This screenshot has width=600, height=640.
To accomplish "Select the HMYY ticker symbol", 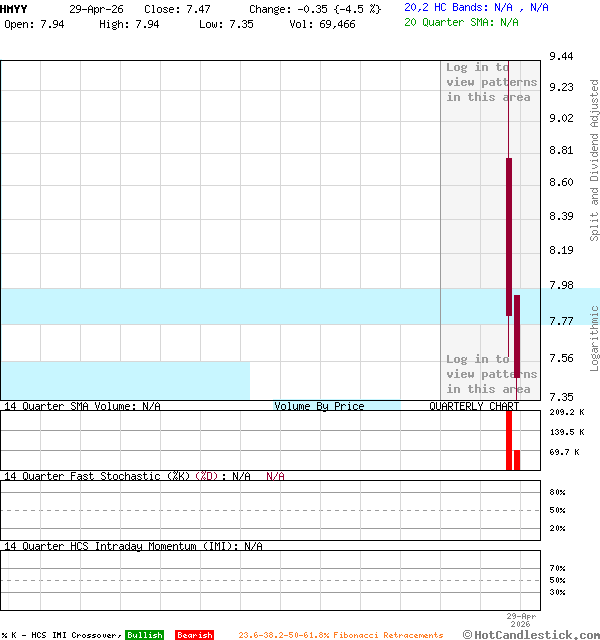I will (x=14, y=8).
